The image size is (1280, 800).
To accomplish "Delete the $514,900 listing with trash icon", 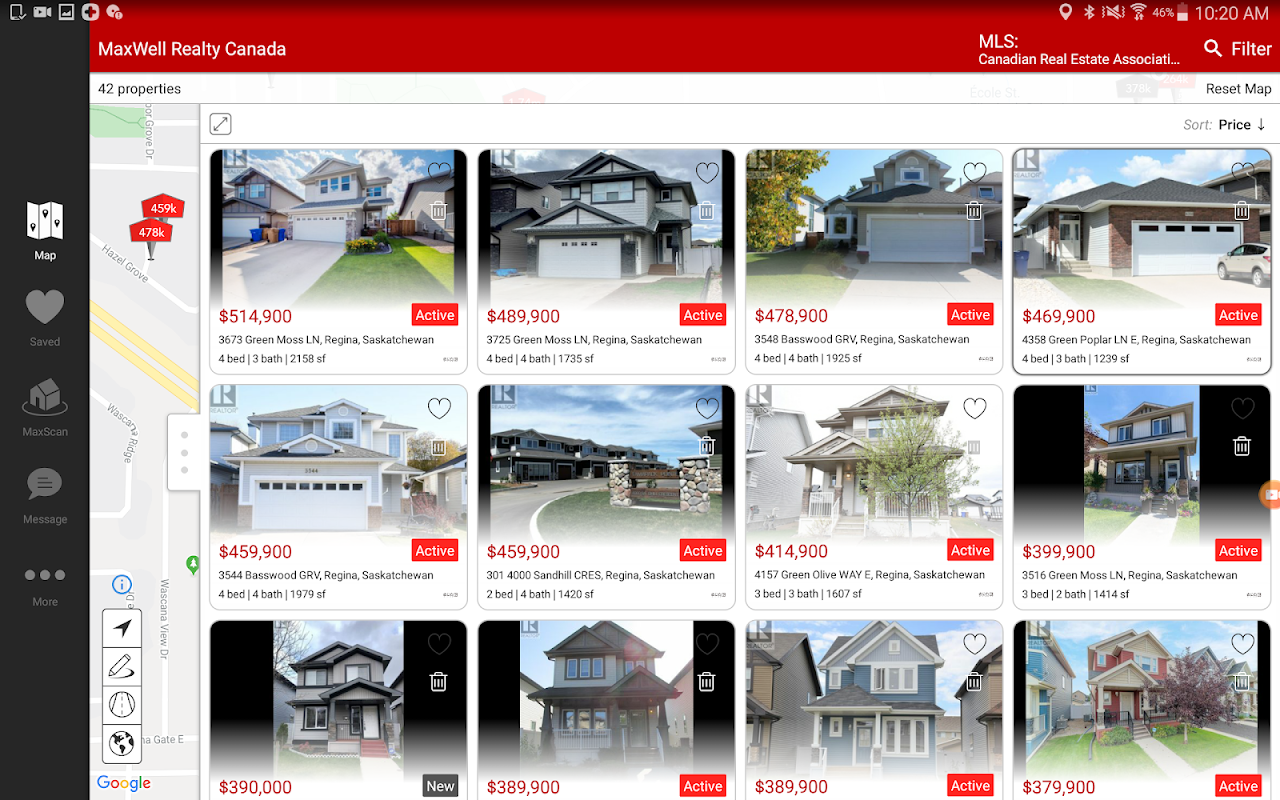I will click(x=438, y=211).
